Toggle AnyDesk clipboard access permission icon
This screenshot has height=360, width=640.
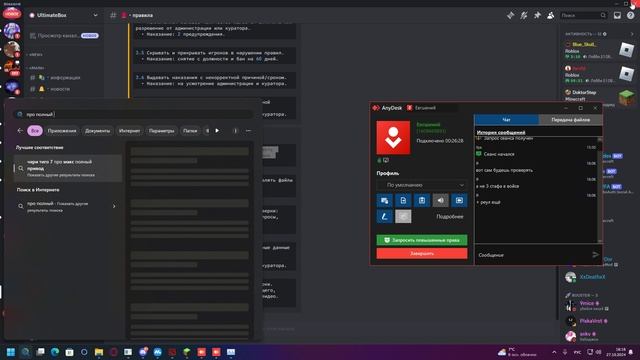[422, 200]
